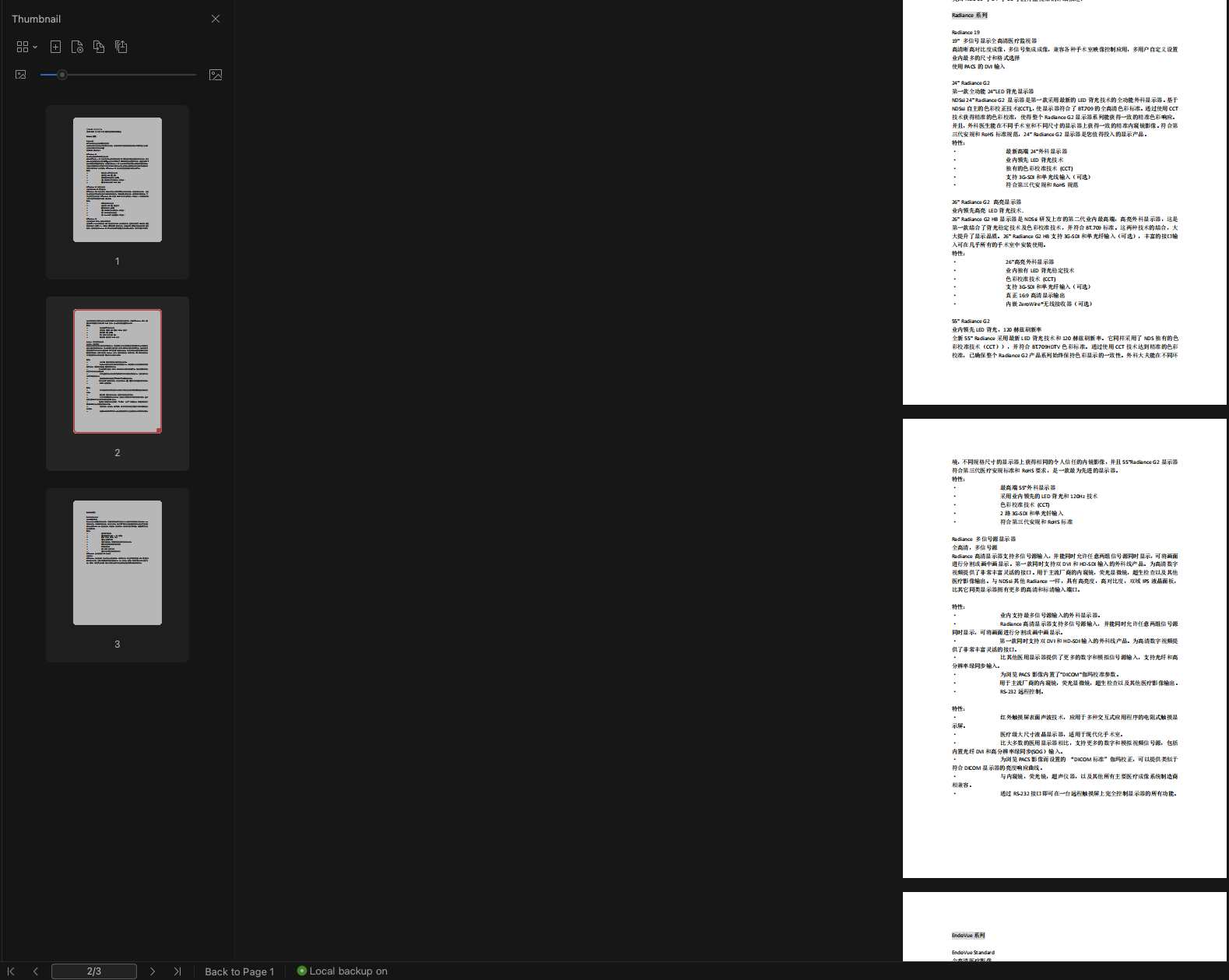This screenshot has width=1229, height=980.
Task: Click the Radiance 系列 heading in the document
Action: click(969, 15)
